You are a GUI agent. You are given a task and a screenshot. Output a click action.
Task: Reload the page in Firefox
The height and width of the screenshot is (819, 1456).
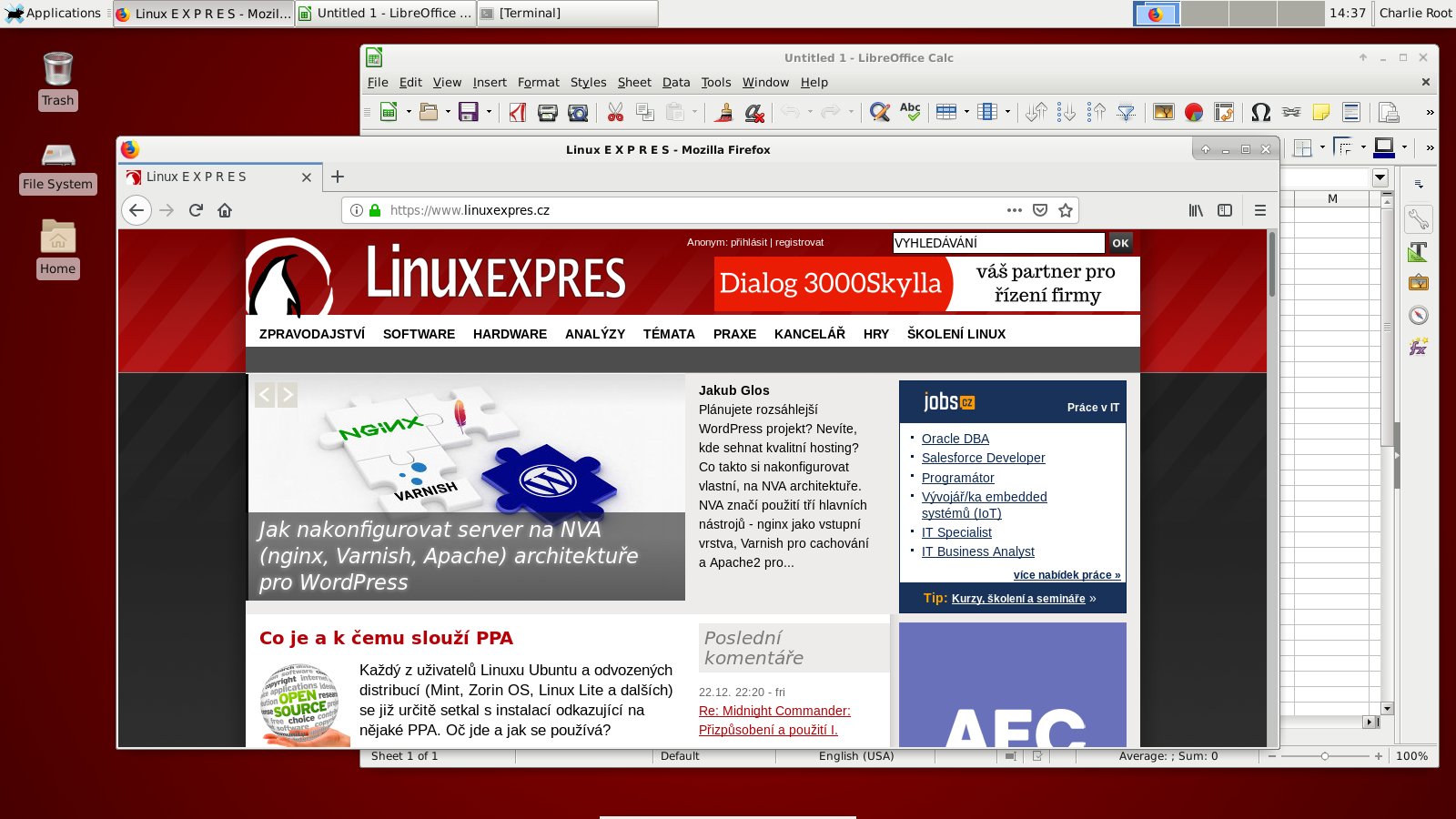[196, 210]
